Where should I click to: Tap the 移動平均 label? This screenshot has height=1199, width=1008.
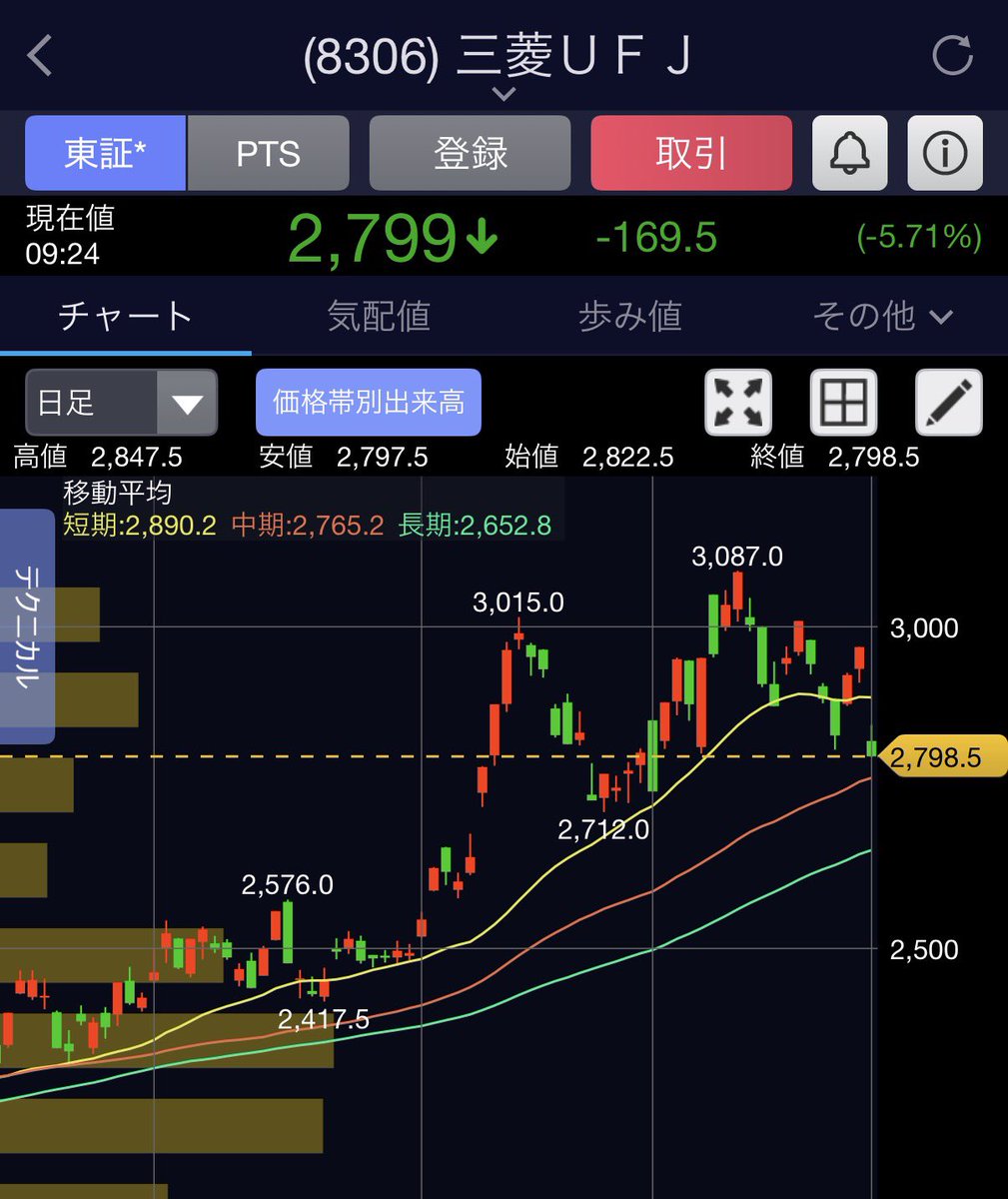coord(117,493)
